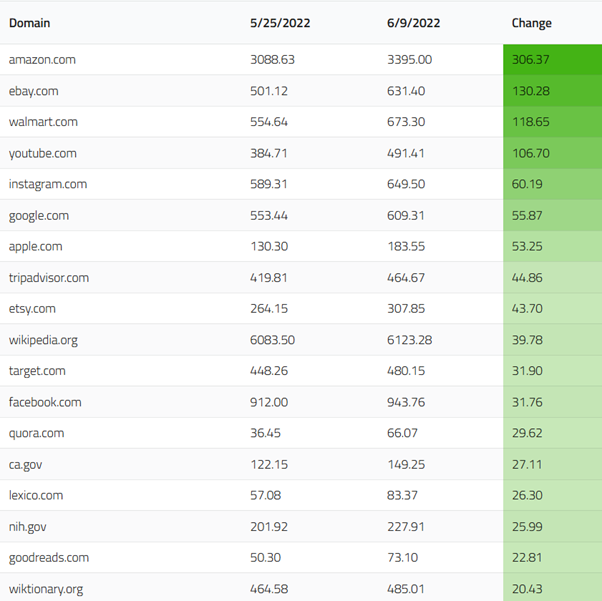Click the 6/9/2022 column header
602x601 pixels.
click(413, 23)
